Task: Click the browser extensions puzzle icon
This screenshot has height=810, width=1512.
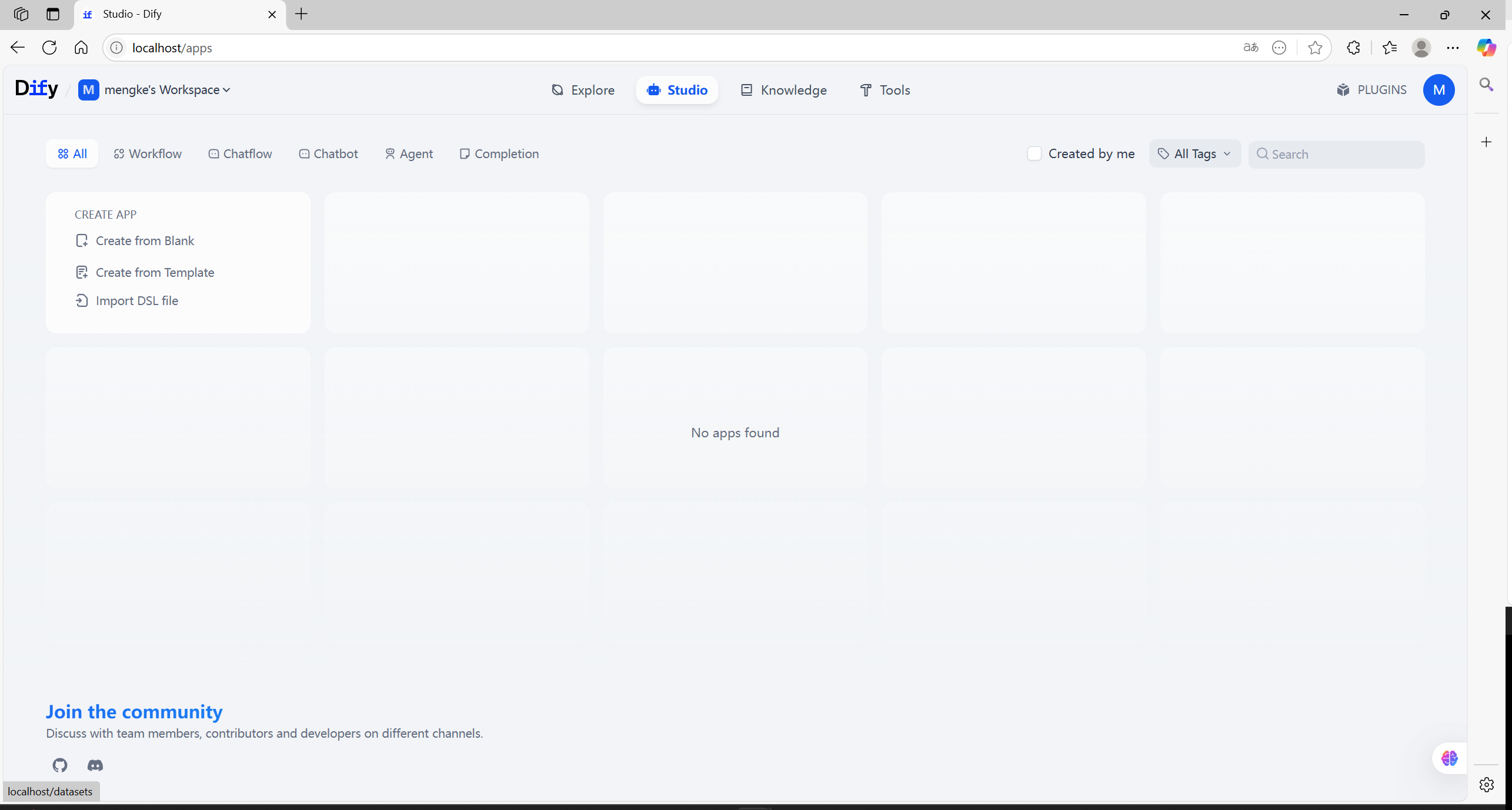Action: pos(1353,48)
